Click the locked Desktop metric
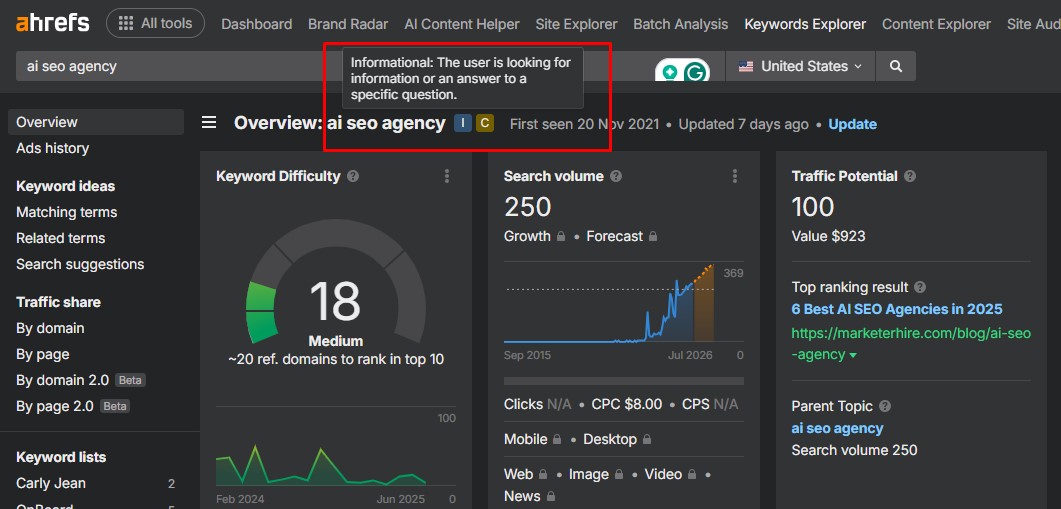The image size is (1061, 509). coord(617,439)
